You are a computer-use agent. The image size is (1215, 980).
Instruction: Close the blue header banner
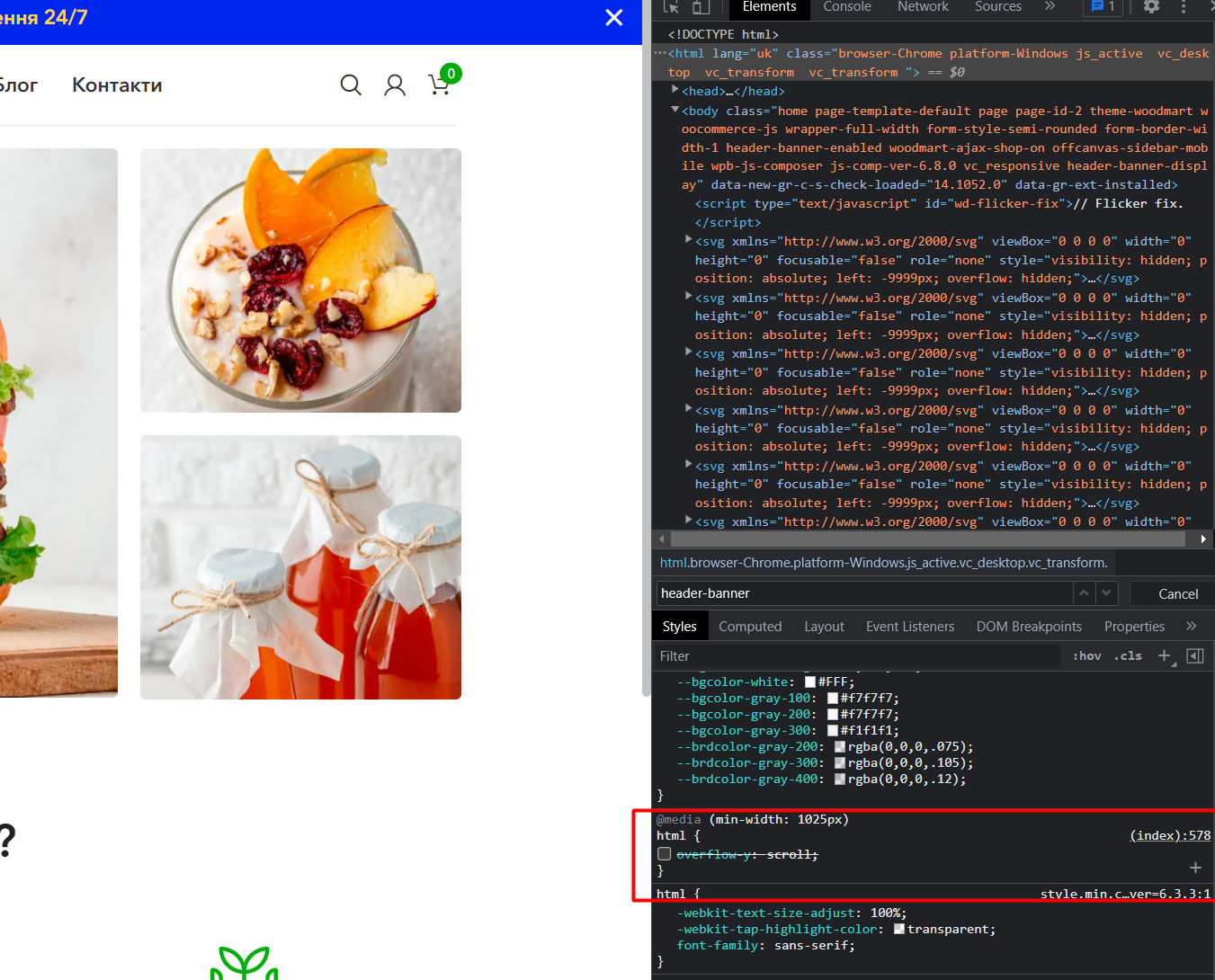point(614,17)
